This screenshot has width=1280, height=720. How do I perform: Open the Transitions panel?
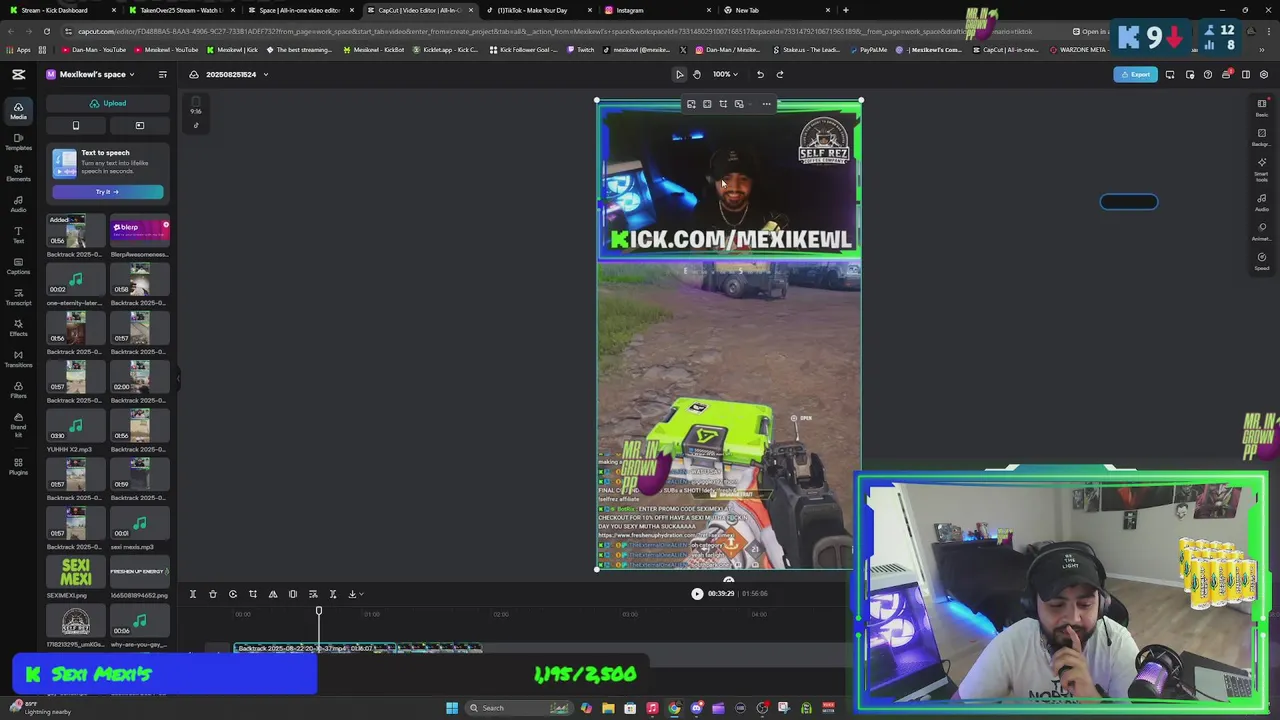tap(18, 359)
